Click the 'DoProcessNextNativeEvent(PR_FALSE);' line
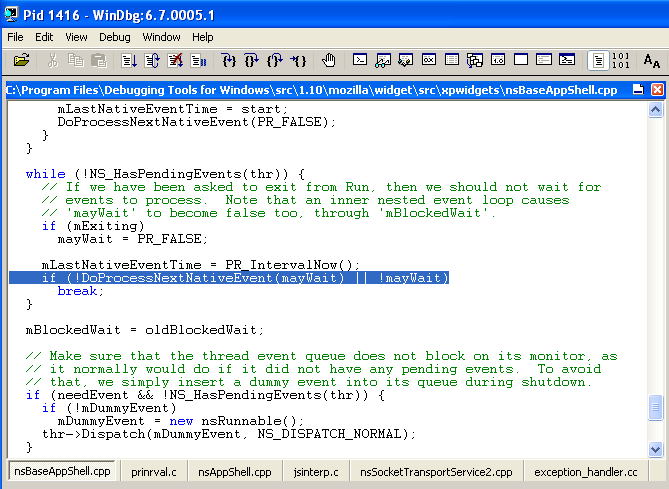The height and width of the screenshot is (489, 669). point(197,122)
